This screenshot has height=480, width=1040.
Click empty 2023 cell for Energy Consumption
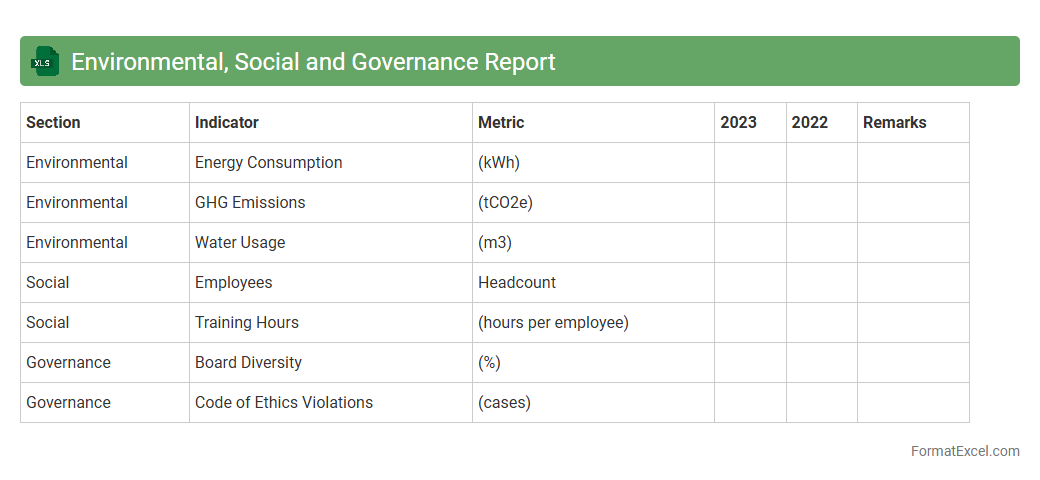point(750,162)
